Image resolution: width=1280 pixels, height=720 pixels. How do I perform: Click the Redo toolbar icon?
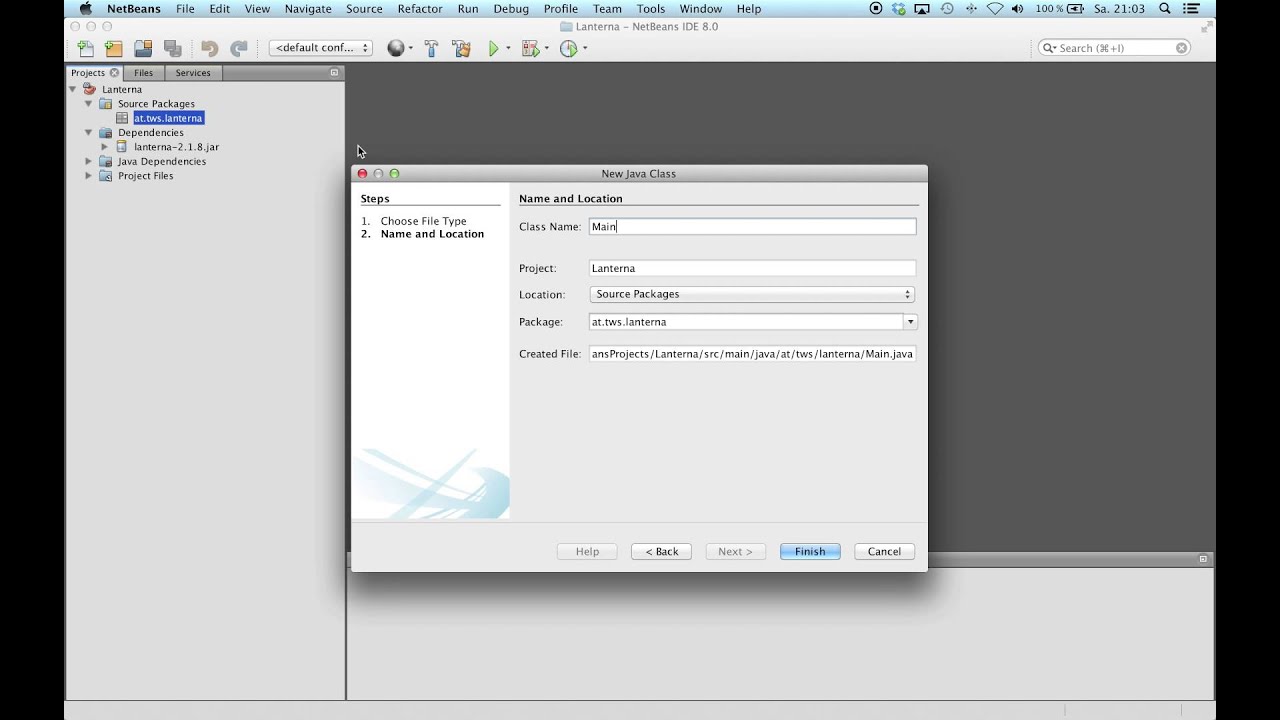238,48
